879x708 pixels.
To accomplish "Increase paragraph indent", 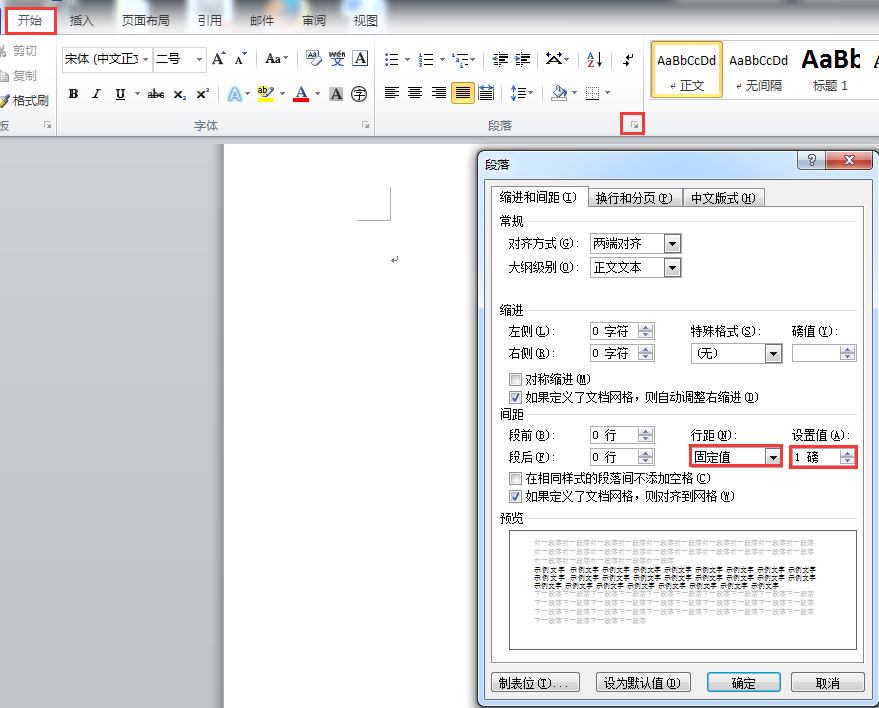I will [x=522, y=59].
